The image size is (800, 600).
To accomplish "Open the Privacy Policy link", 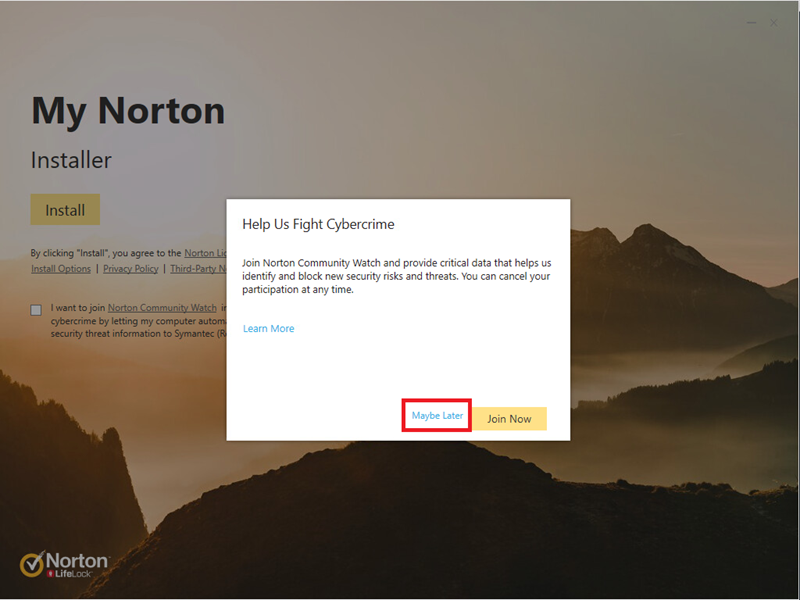I will [x=131, y=269].
